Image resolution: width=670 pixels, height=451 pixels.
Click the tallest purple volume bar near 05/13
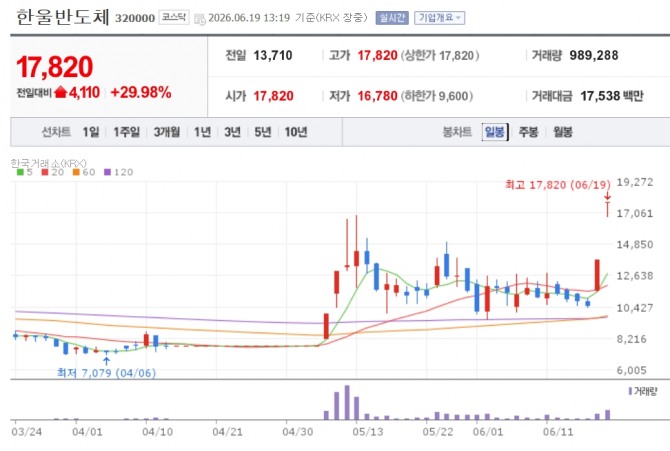[x=347, y=403]
